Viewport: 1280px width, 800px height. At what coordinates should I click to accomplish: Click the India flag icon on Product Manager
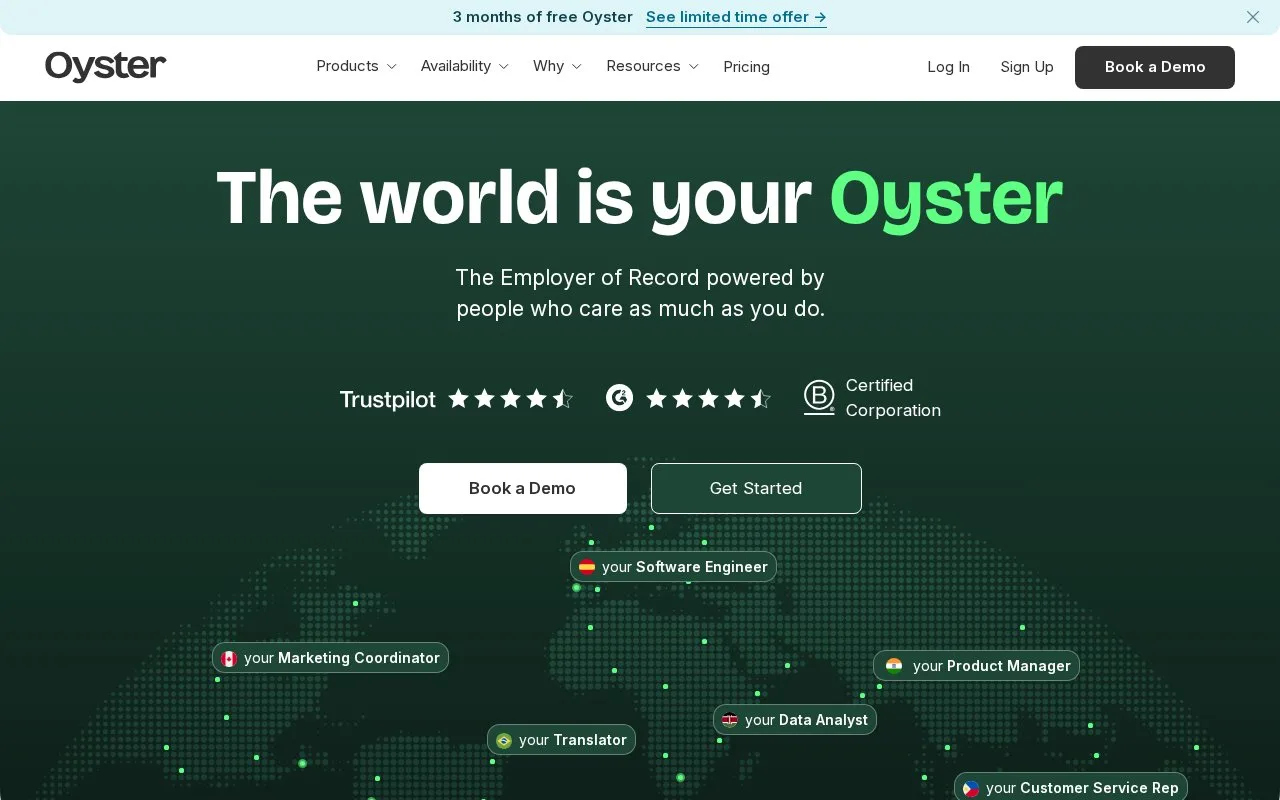point(894,666)
